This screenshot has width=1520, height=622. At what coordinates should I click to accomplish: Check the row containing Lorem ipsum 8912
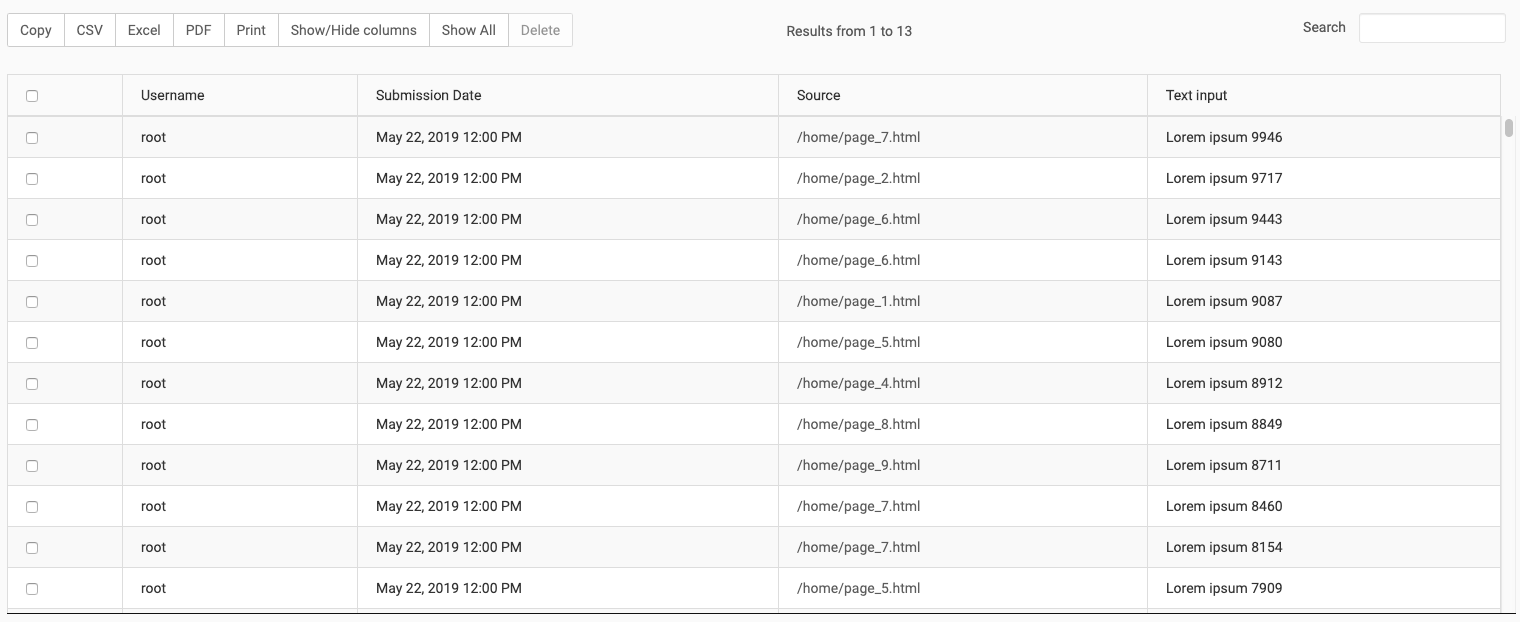click(x=31, y=383)
